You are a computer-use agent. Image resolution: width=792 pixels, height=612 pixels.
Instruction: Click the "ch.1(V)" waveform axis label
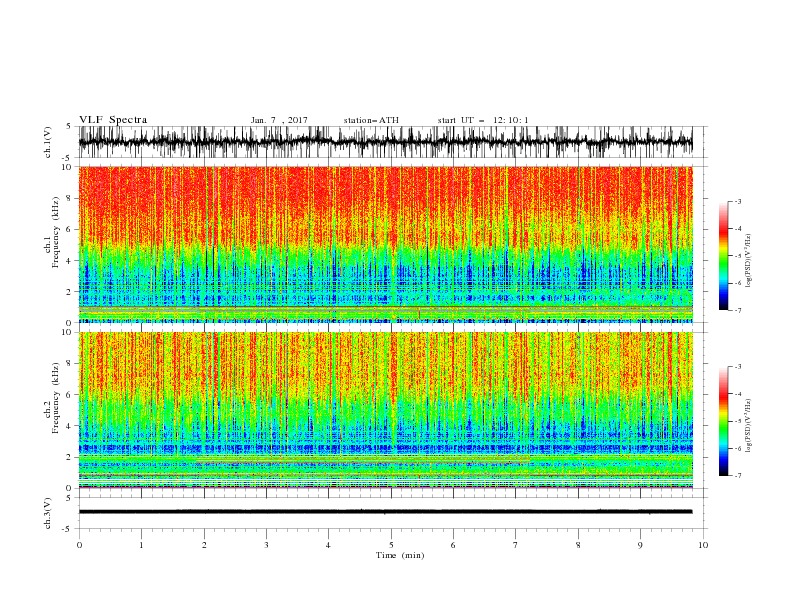[x=48, y=142]
